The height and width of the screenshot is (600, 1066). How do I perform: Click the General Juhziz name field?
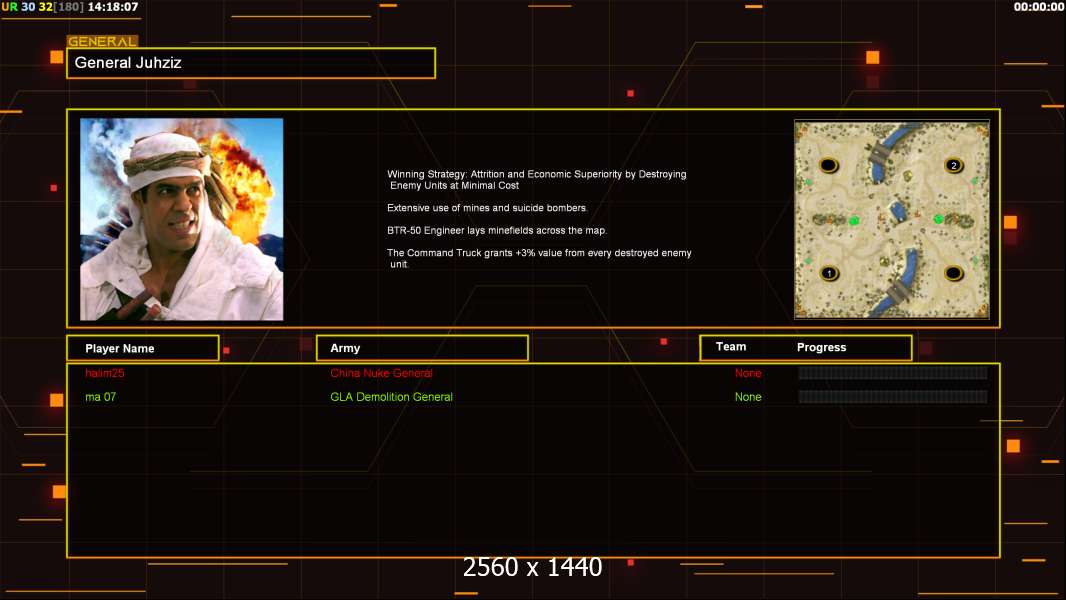[x=251, y=63]
